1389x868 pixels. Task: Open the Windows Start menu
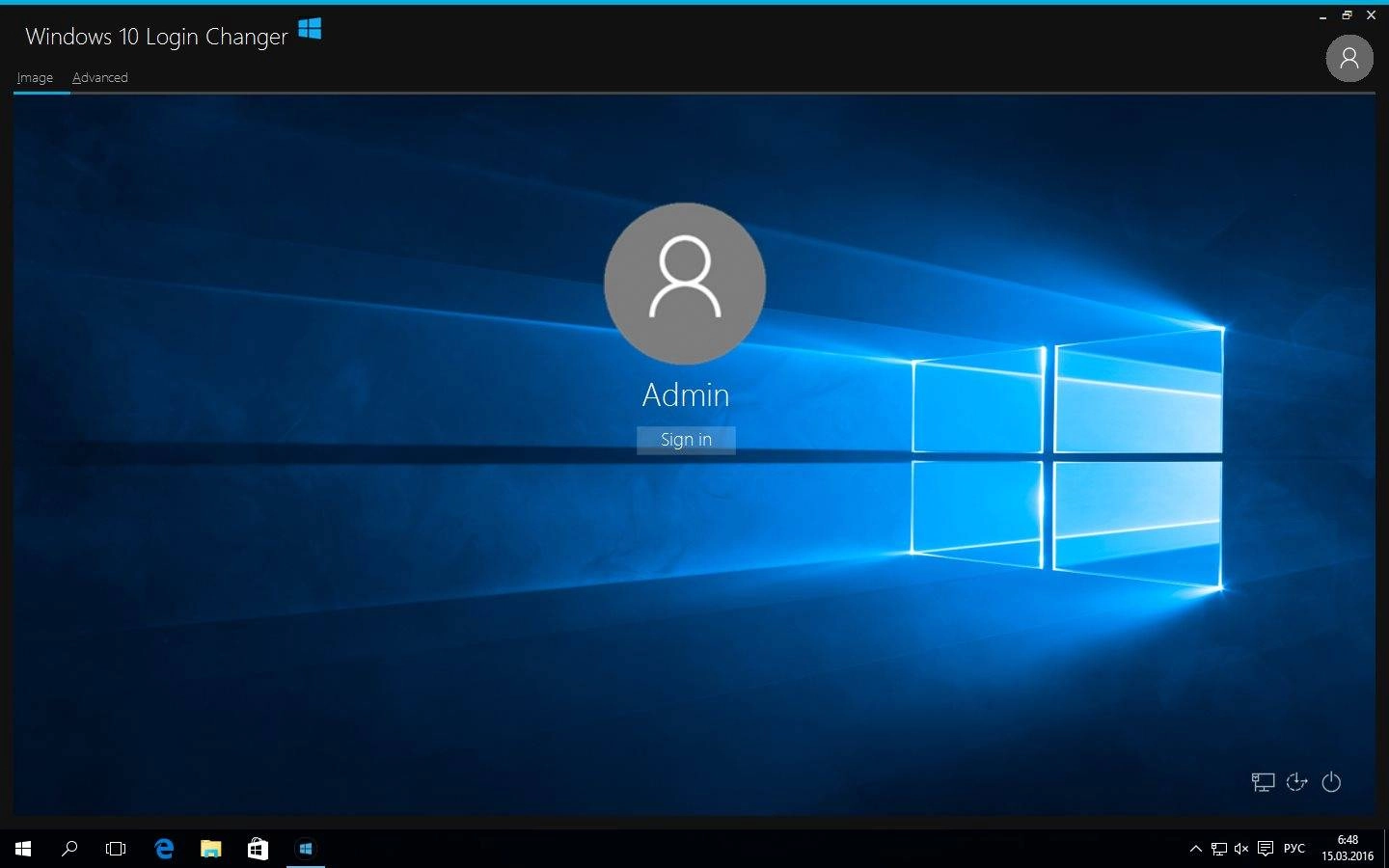tap(23, 849)
